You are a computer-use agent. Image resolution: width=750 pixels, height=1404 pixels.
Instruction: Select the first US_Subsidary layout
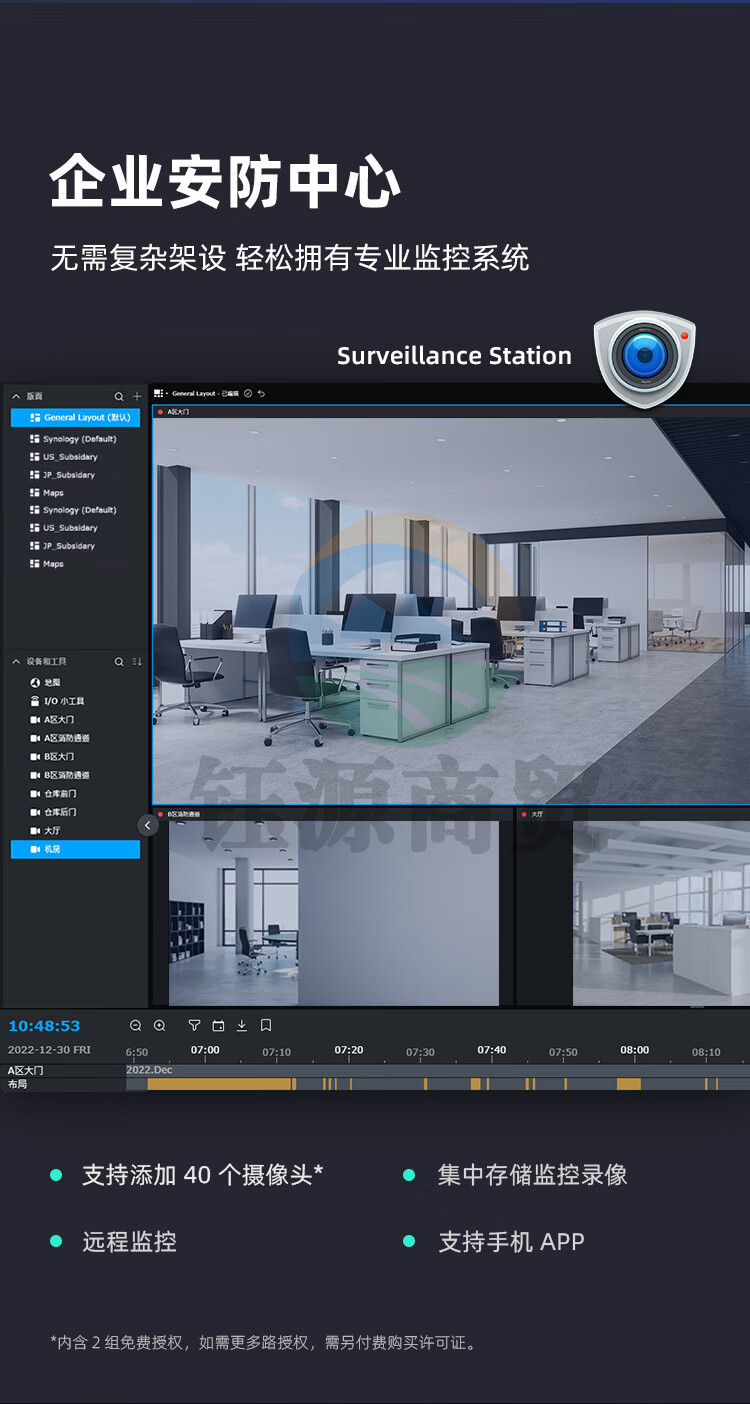(69, 457)
